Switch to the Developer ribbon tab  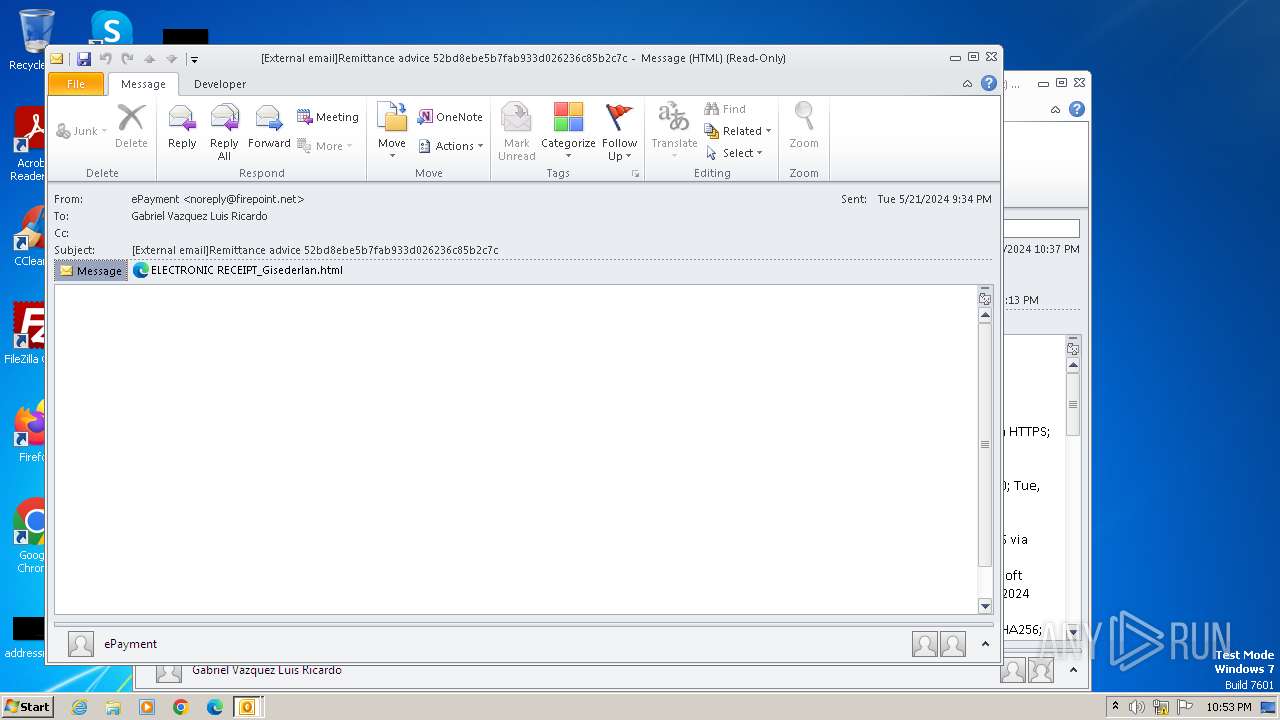pyautogui.click(x=220, y=84)
